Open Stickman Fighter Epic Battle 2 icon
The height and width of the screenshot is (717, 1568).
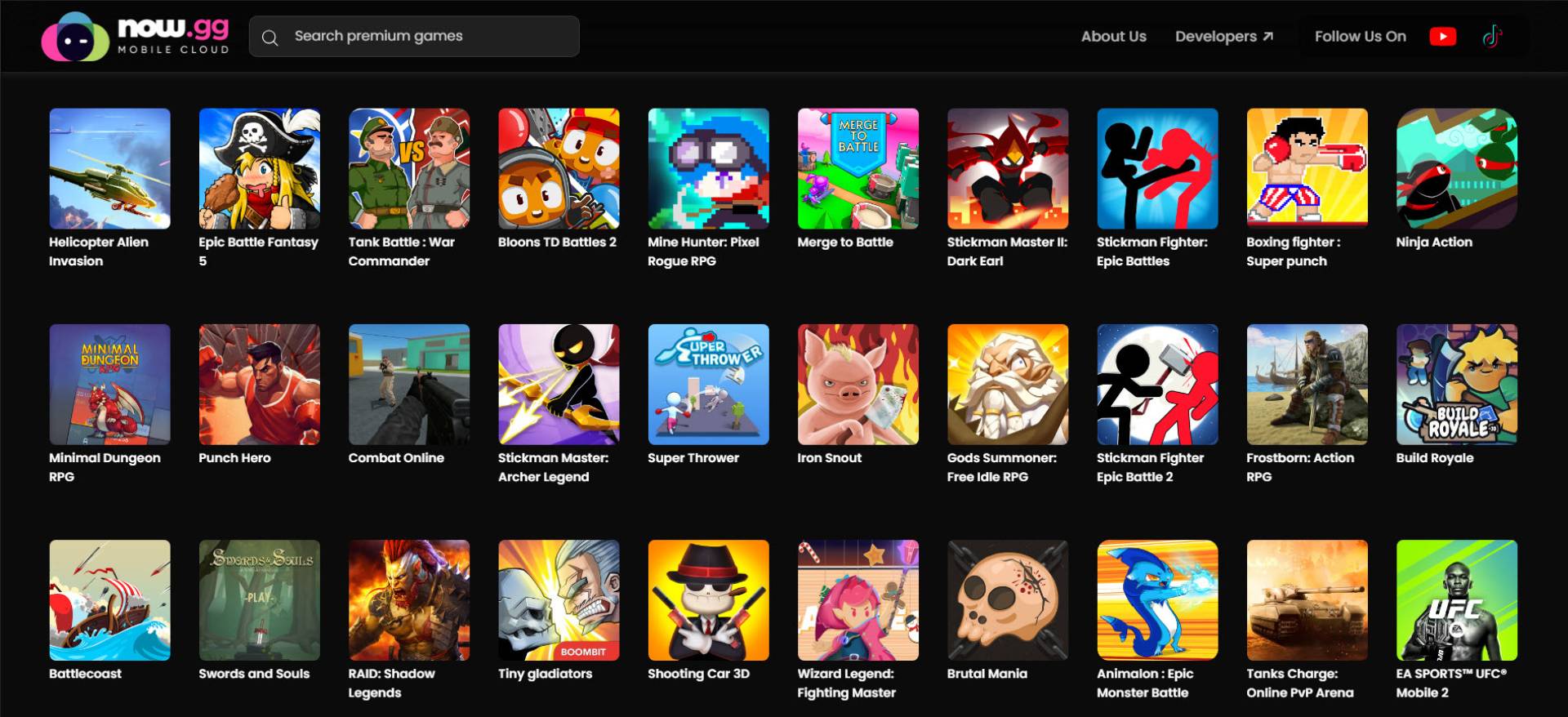click(x=1157, y=385)
